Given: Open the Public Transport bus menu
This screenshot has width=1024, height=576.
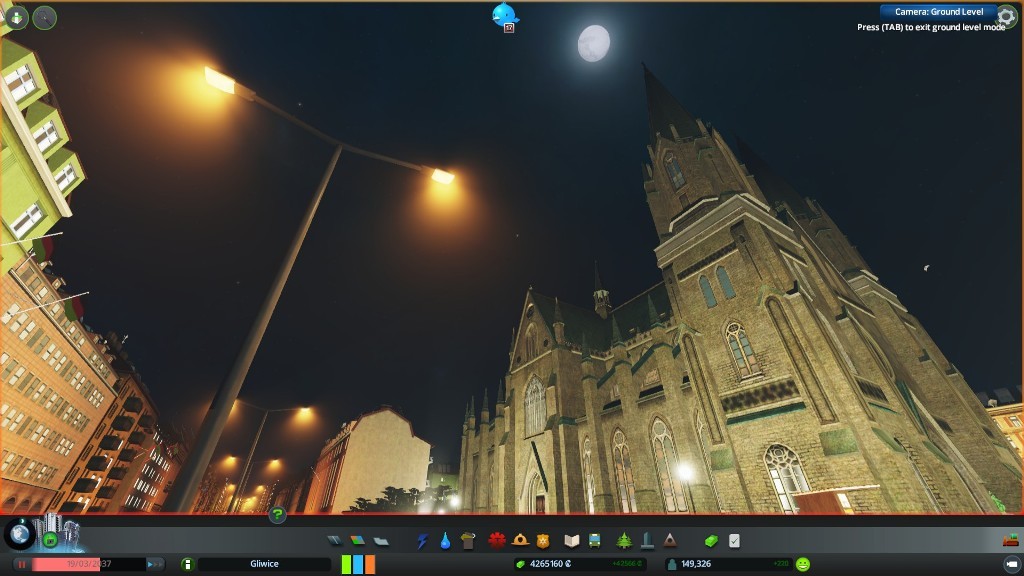Looking at the screenshot, I should click(594, 541).
